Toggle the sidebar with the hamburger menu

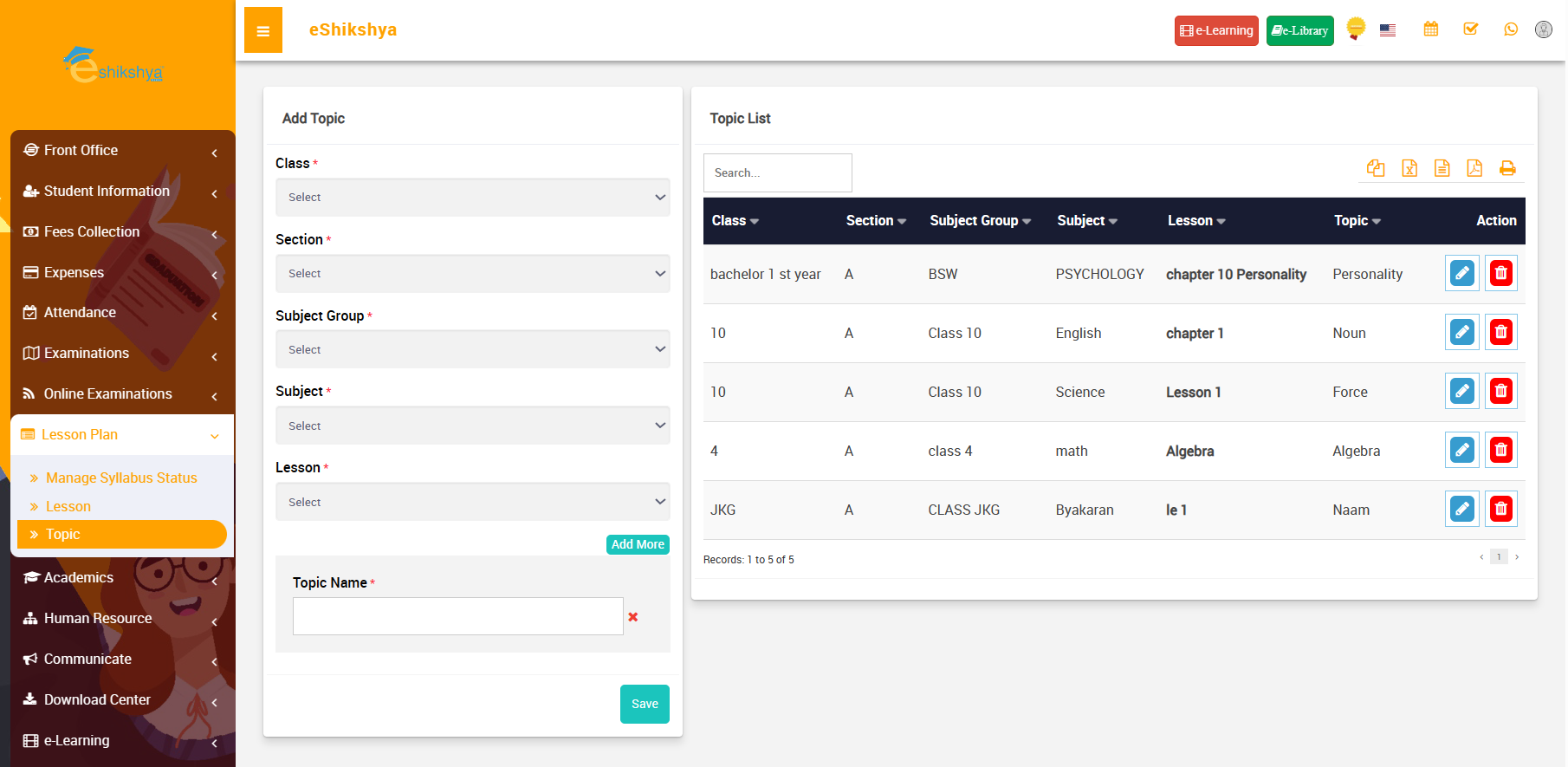(262, 30)
